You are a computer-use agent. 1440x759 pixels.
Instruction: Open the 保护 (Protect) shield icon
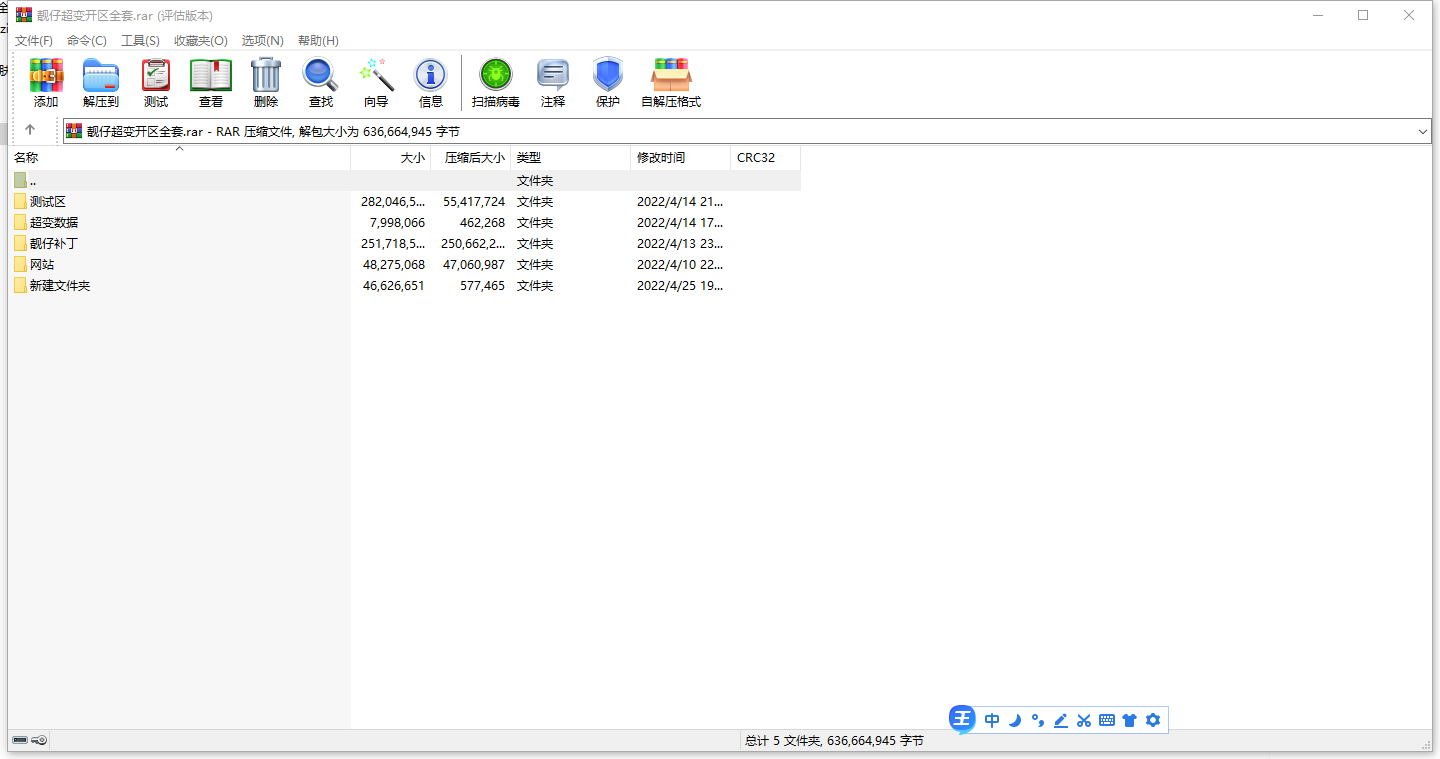click(607, 82)
